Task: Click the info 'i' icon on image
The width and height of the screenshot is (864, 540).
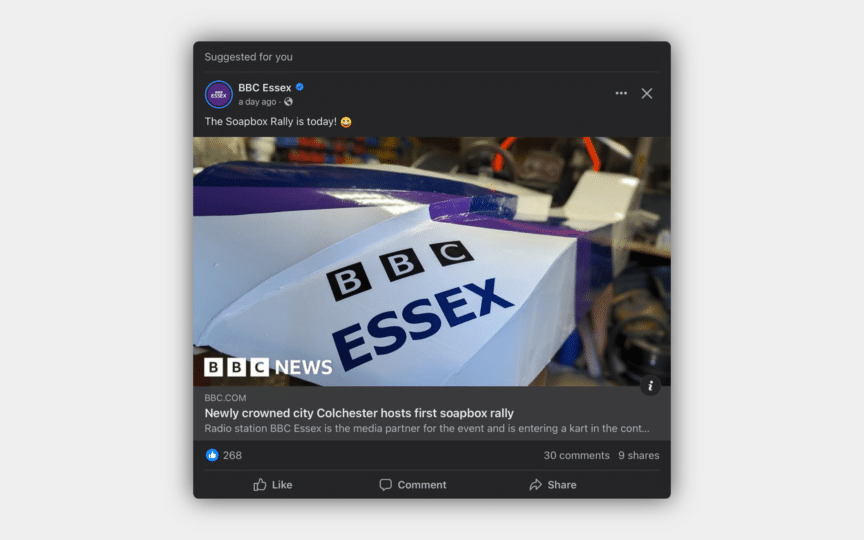Action: 650,386
